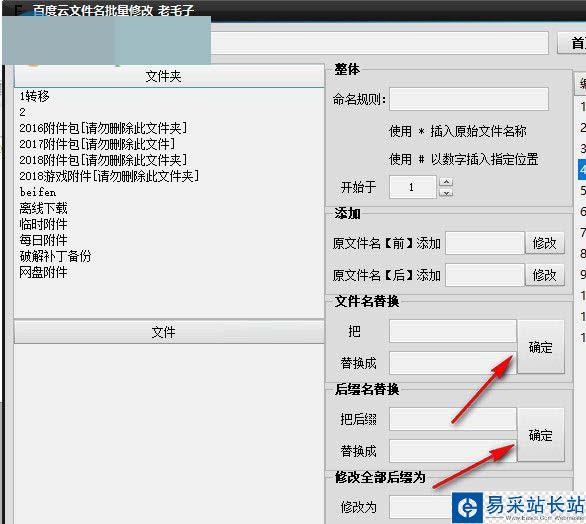The width and height of the screenshot is (586, 524).
Task: Click the 开始于 number field
Action: coord(413,187)
